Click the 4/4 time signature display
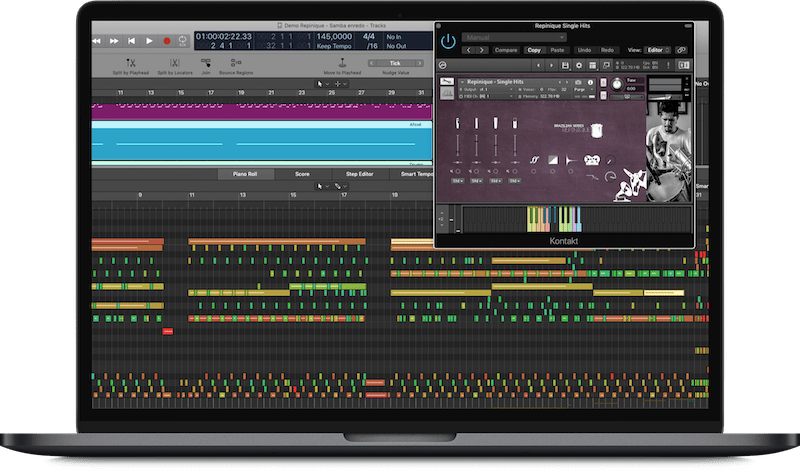Screen dimensions: 800x471 368,37
